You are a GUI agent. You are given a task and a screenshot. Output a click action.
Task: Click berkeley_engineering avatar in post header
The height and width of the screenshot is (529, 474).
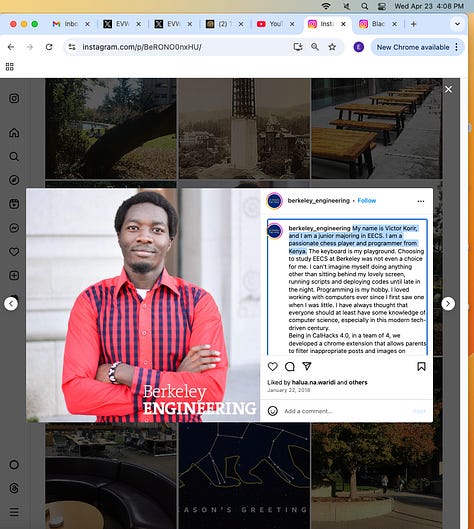[x=275, y=201]
